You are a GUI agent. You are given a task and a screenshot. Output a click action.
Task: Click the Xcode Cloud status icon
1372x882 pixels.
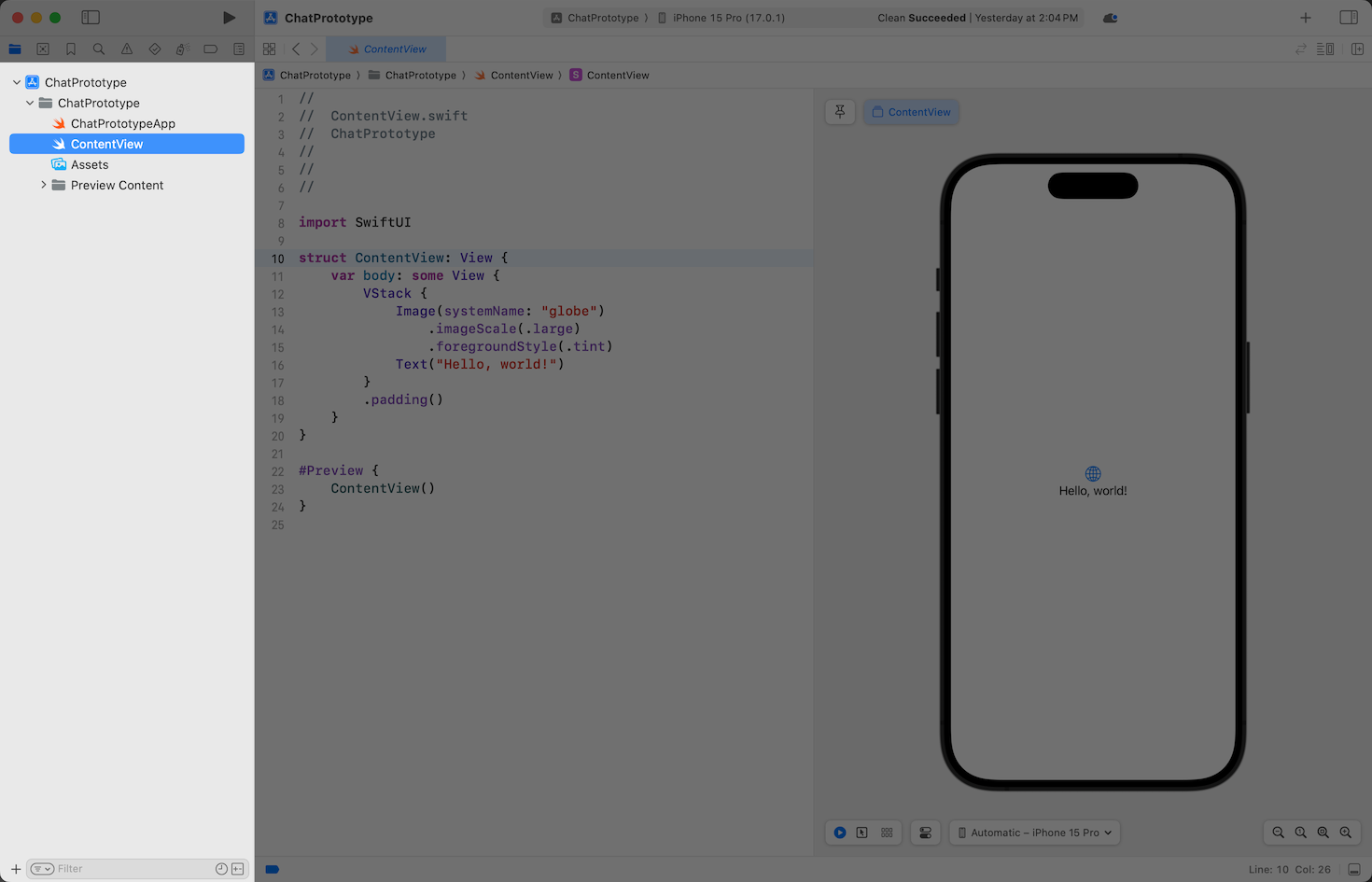point(1110,18)
